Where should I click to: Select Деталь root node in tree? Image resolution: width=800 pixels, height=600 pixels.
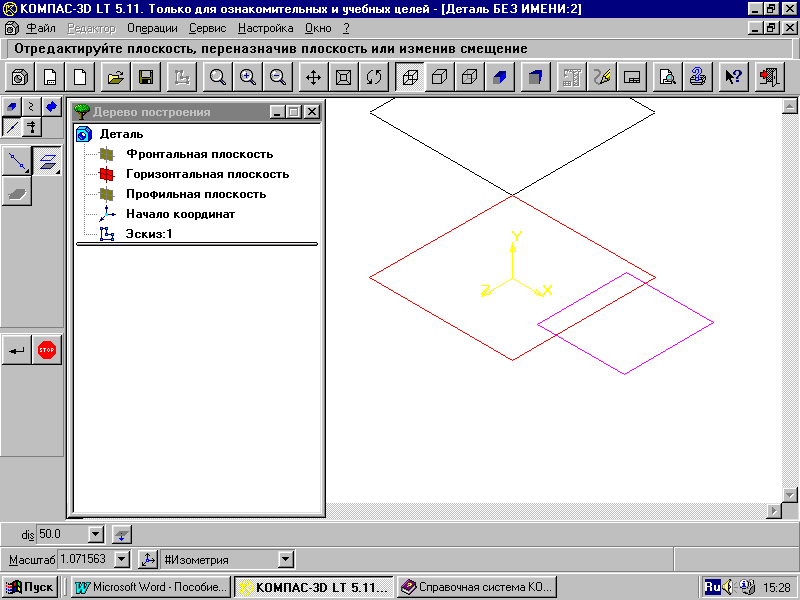pyautogui.click(x=121, y=134)
